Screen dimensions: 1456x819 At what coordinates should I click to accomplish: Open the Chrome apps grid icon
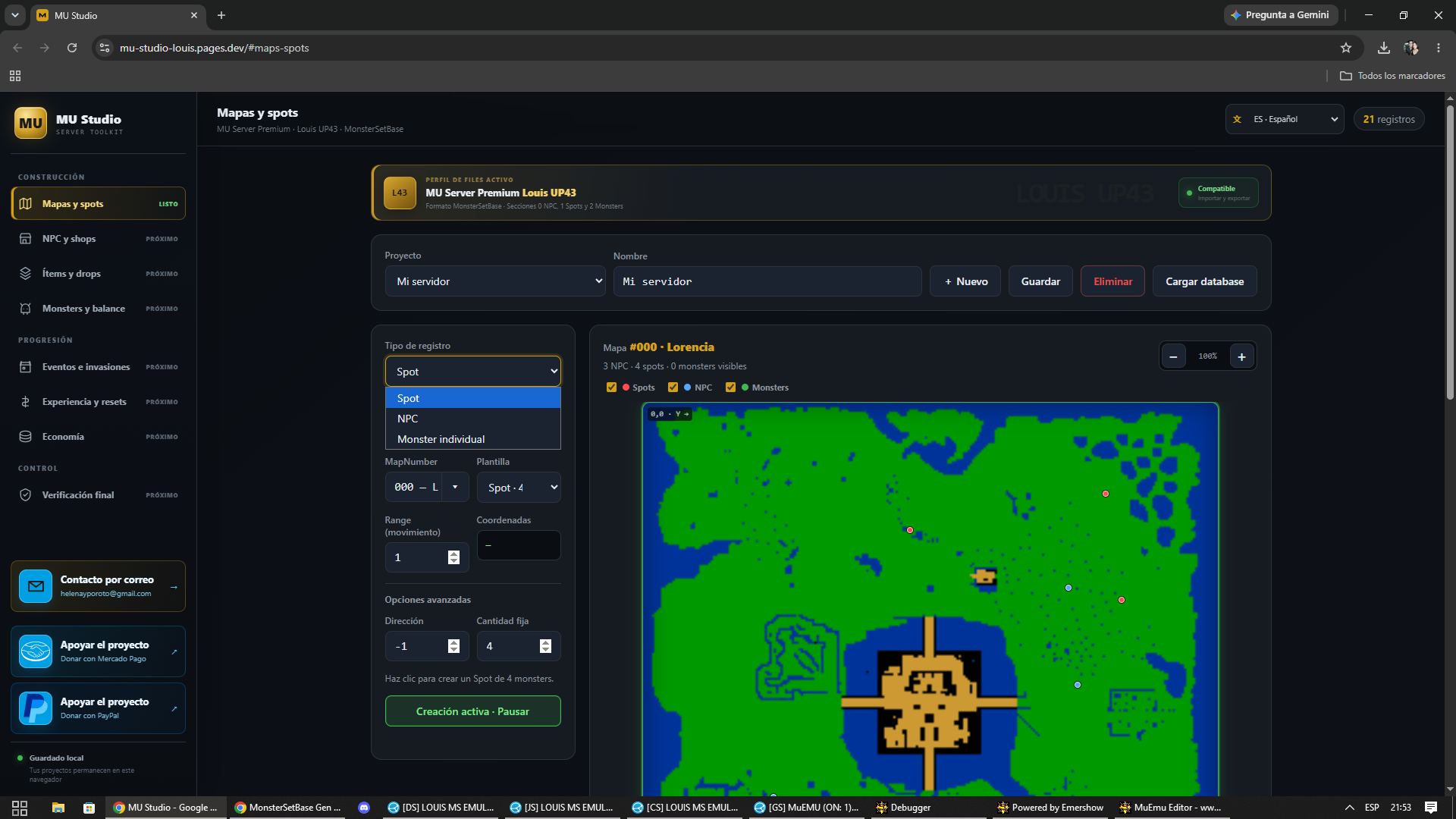click(15, 76)
